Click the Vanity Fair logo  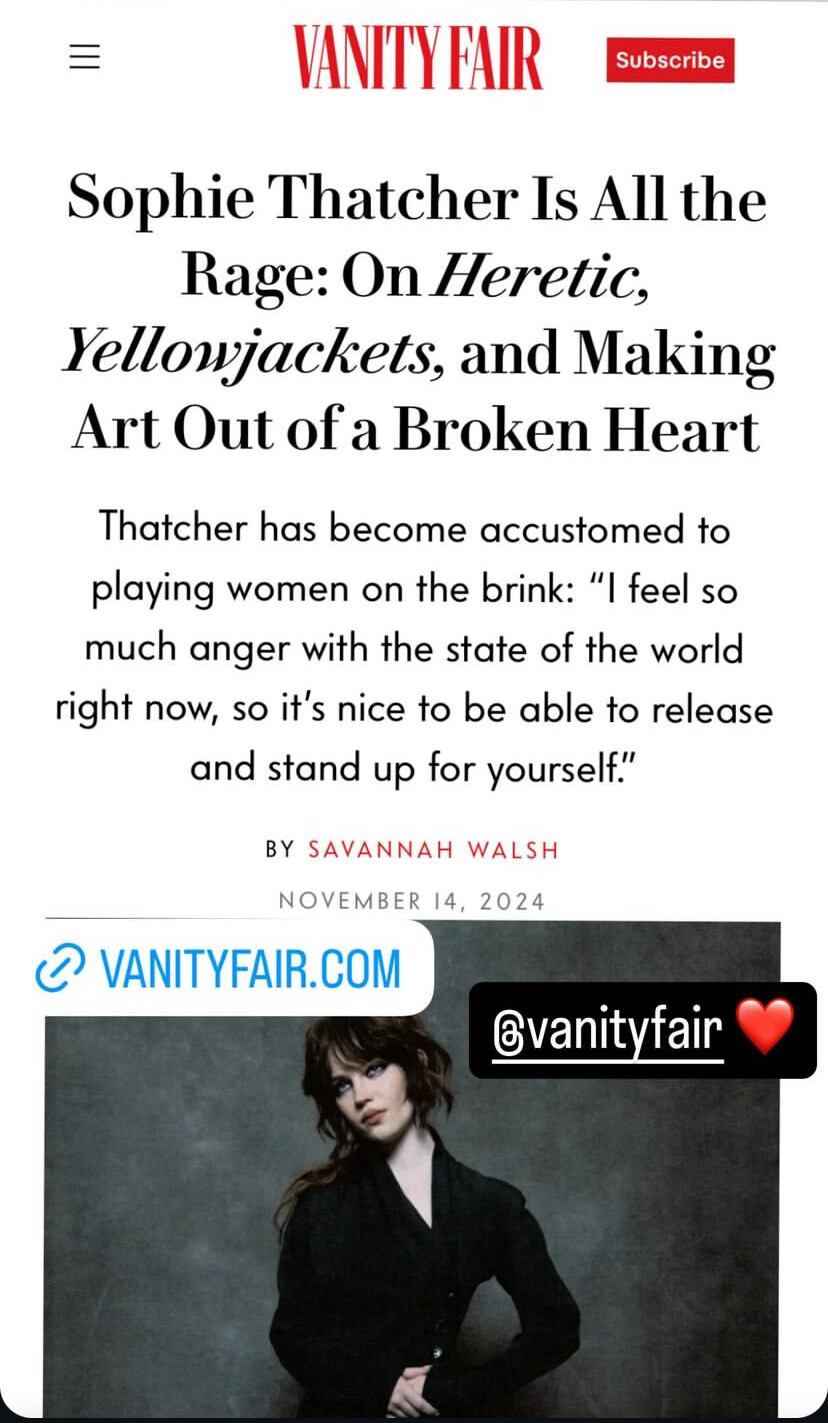pyautogui.click(x=417, y=58)
